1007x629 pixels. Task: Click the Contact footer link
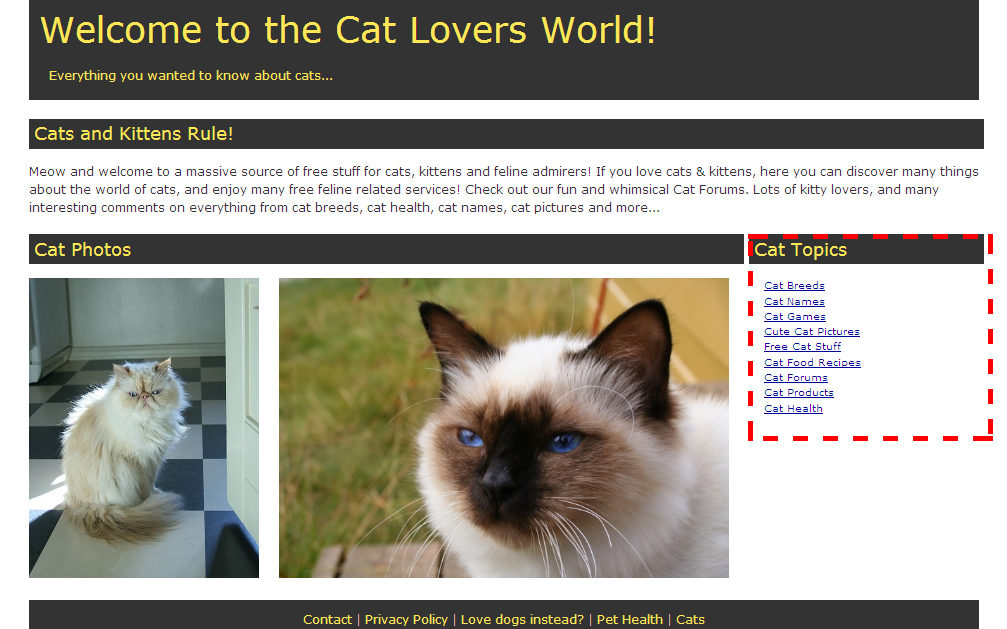pyautogui.click(x=328, y=619)
